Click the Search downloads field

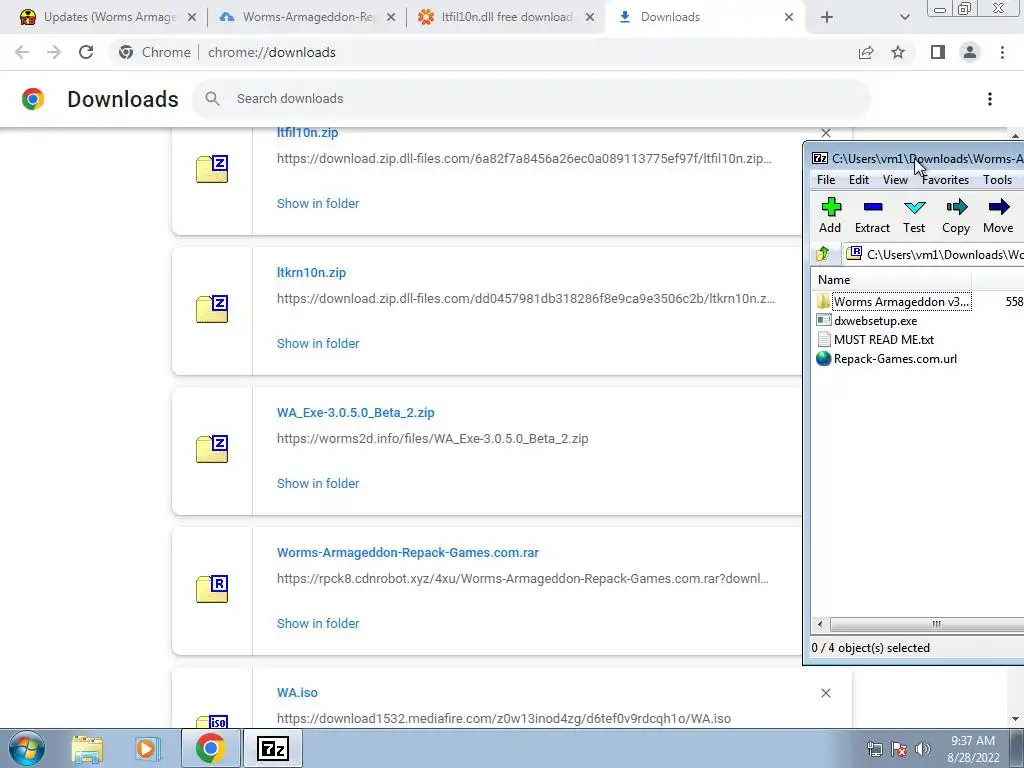click(531, 99)
